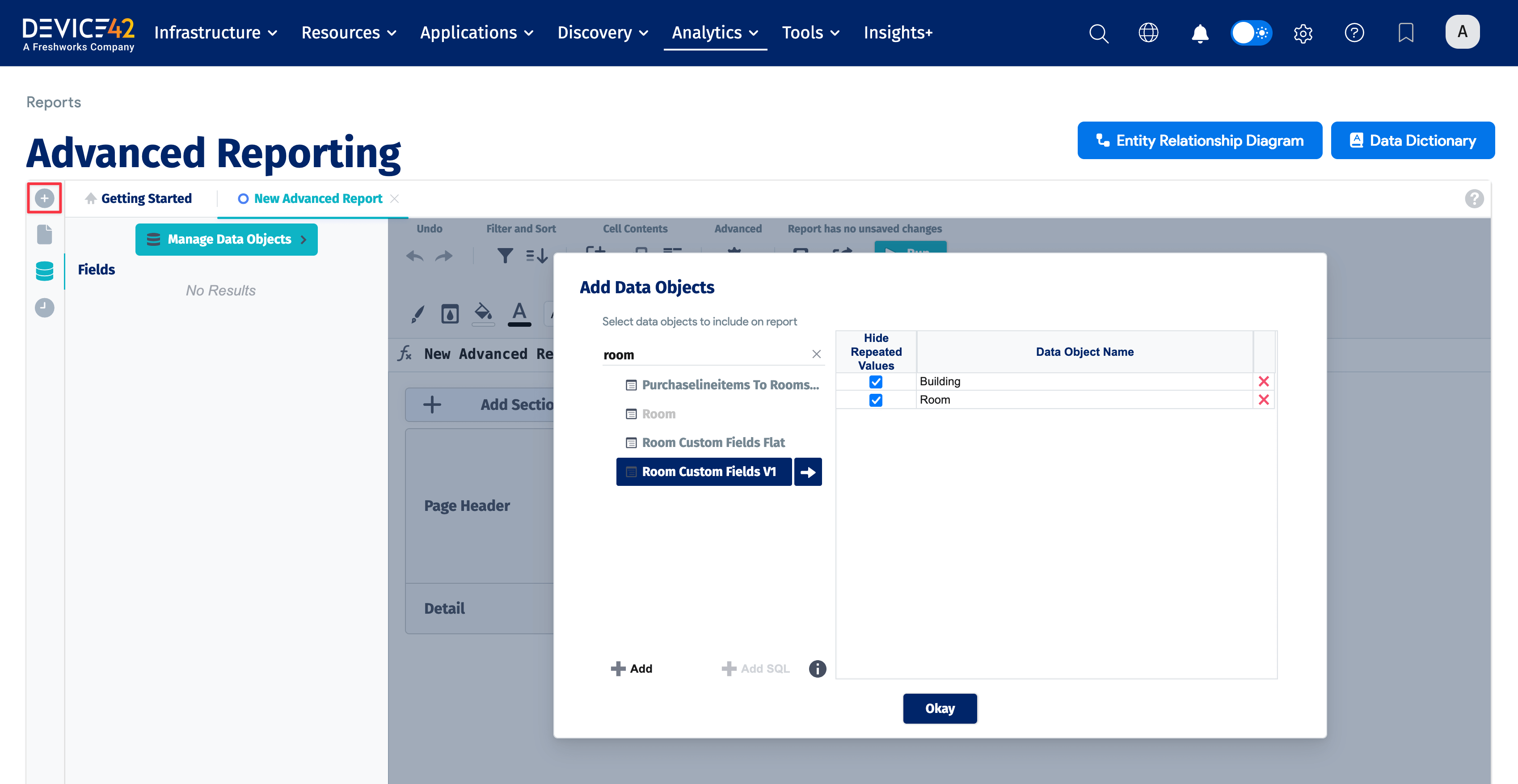Select Room Custom Fields Flat
Screen dimensions: 1518x784
coord(705,443)
